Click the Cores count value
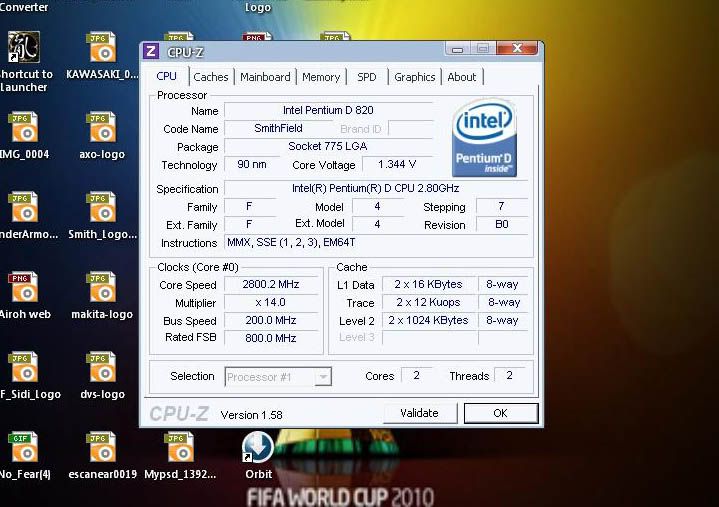The height and width of the screenshot is (507, 719). [x=416, y=375]
